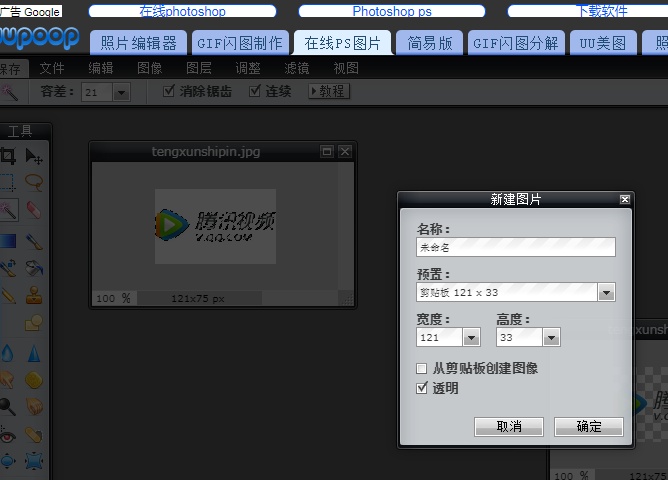Image resolution: width=668 pixels, height=480 pixels.
Task: Select the Red Eye reduction tool
Action: coord(7,436)
